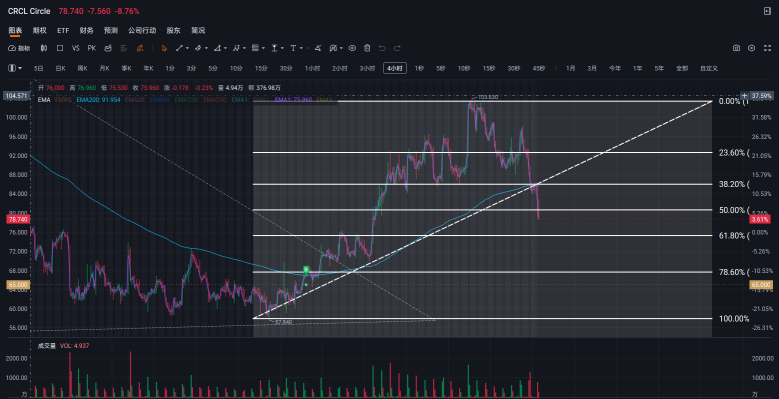
Task: Expand the magnet snap dropdown arrow
Action: pos(341,48)
